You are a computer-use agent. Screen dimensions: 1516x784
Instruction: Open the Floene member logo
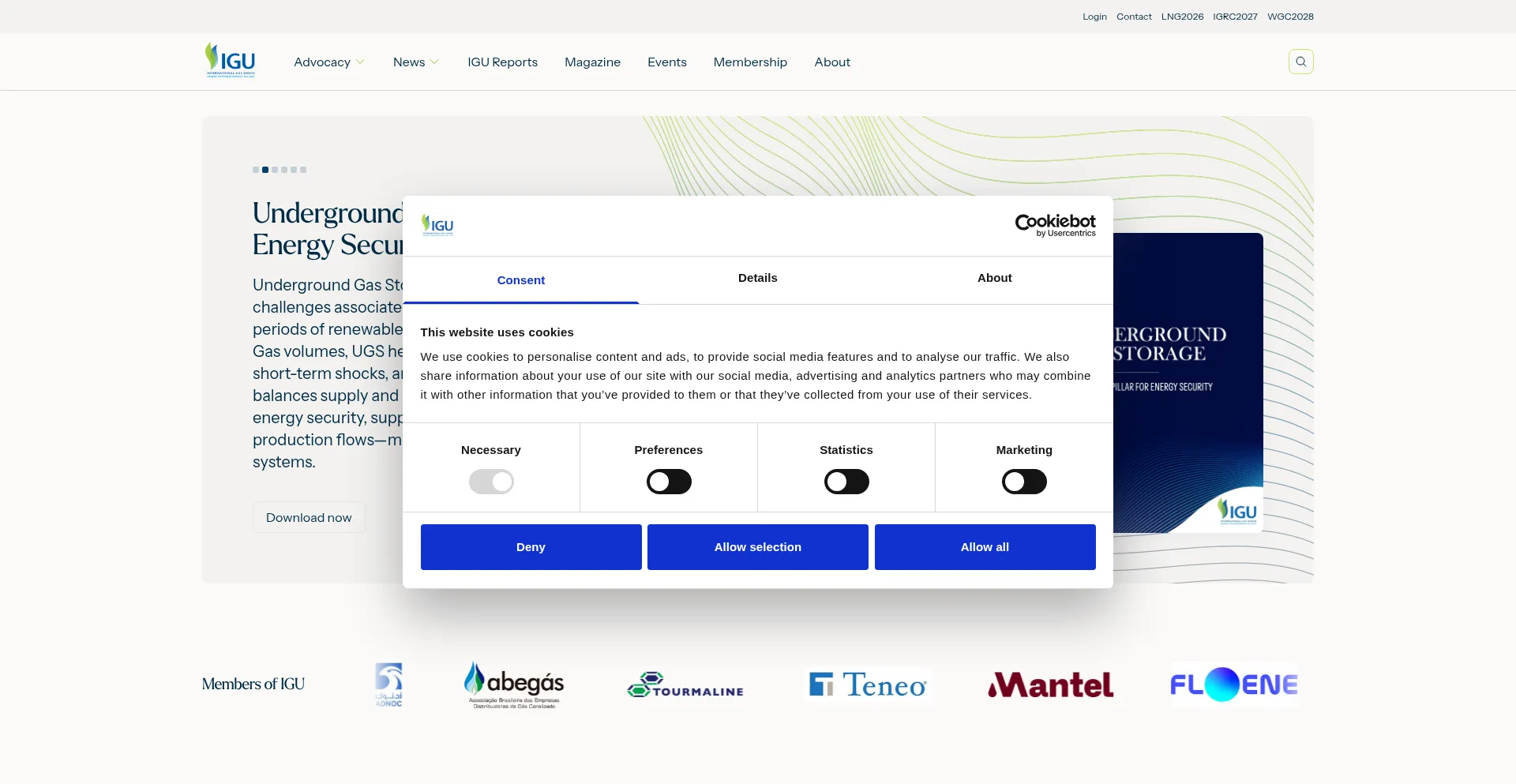tap(1233, 685)
